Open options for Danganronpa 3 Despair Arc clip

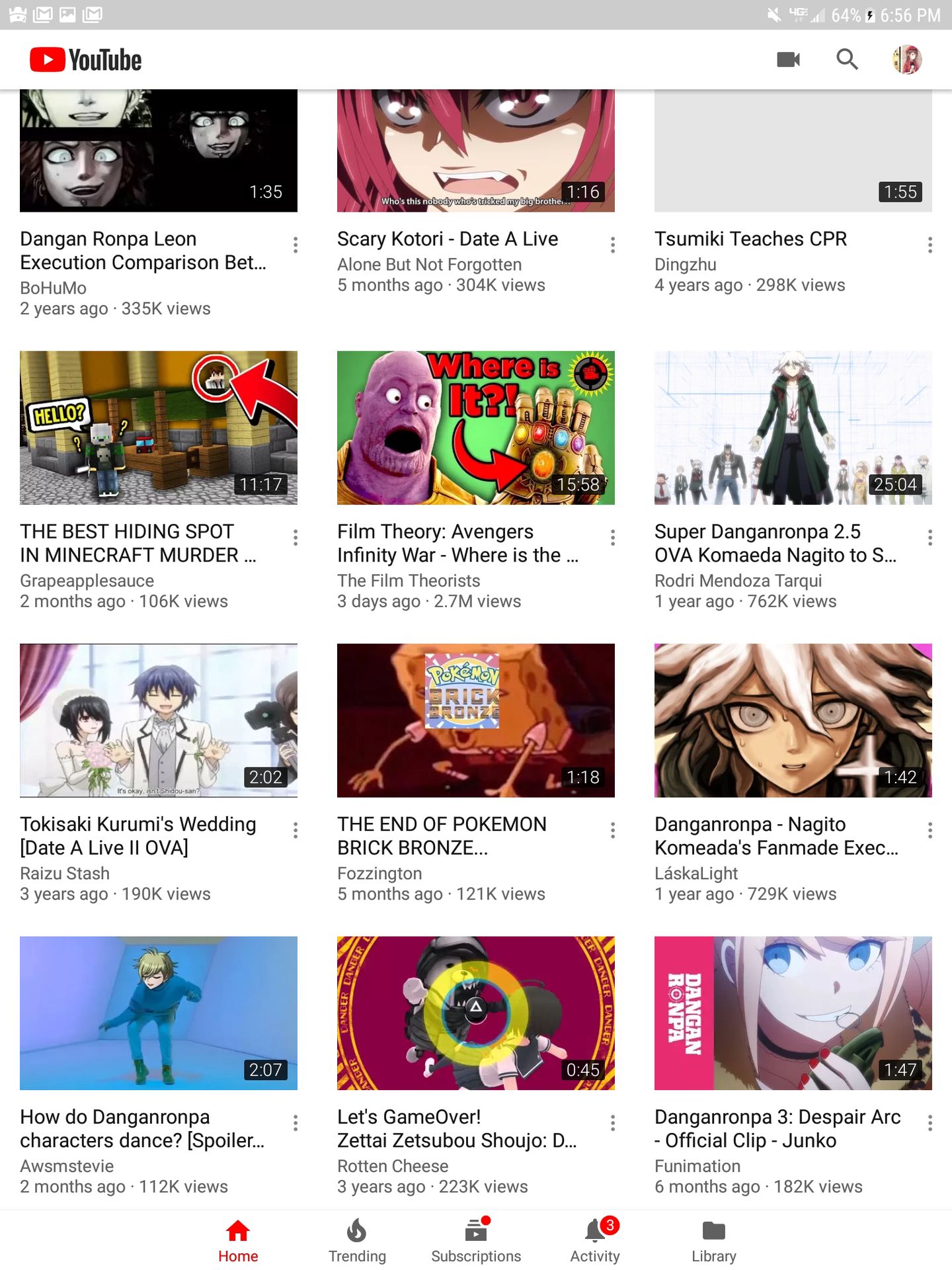[930, 1122]
